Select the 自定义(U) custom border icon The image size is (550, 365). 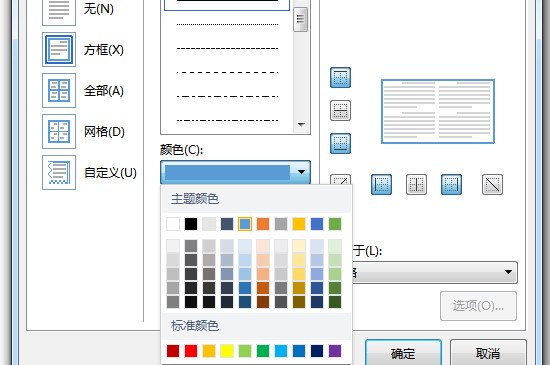(59, 173)
